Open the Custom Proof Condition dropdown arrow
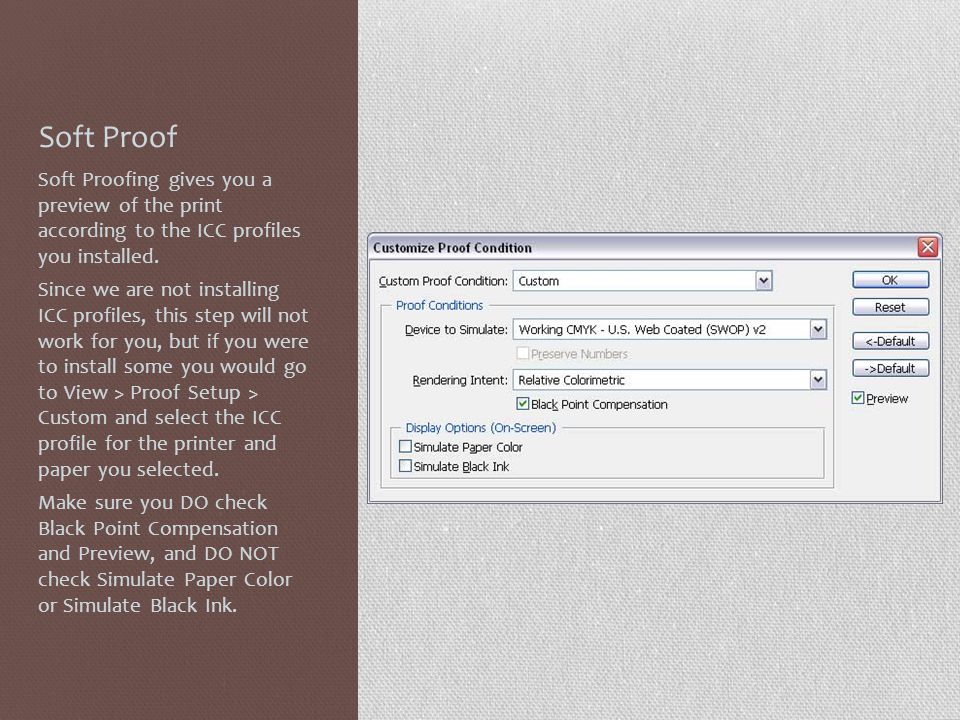960x720 pixels. point(763,281)
